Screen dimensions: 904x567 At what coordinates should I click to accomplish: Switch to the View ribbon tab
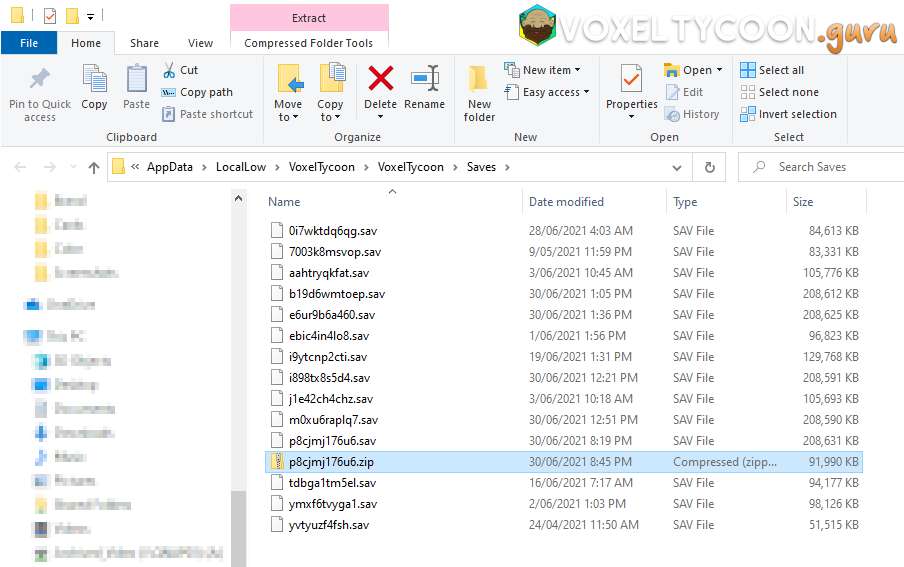pyautogui.click(x=200, y=43)
